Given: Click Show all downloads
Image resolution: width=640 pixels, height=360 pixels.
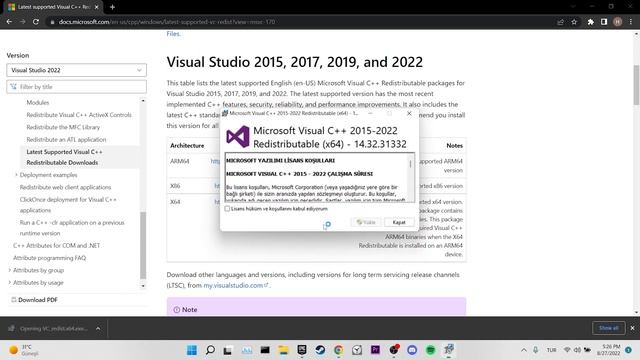Looking at the screenshot, I should (609, 328).
